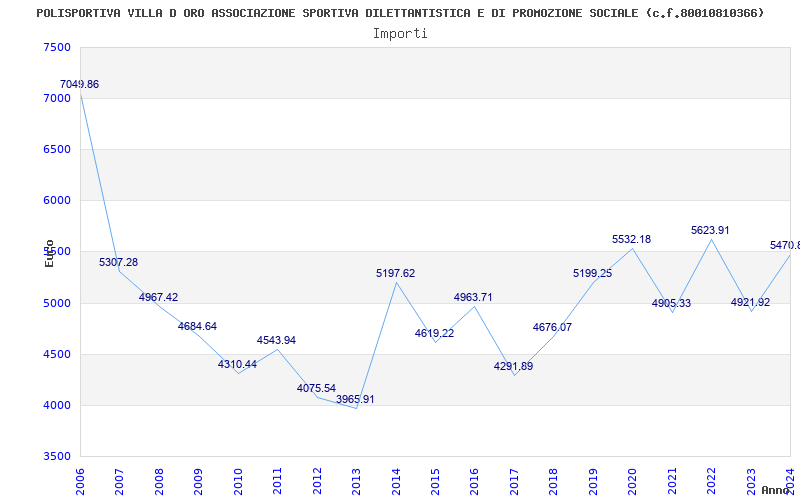Click the 4963.71 data label for 2016
Image resolution: width=800 pixels, height=500 pixels.
tap(473, 298)
